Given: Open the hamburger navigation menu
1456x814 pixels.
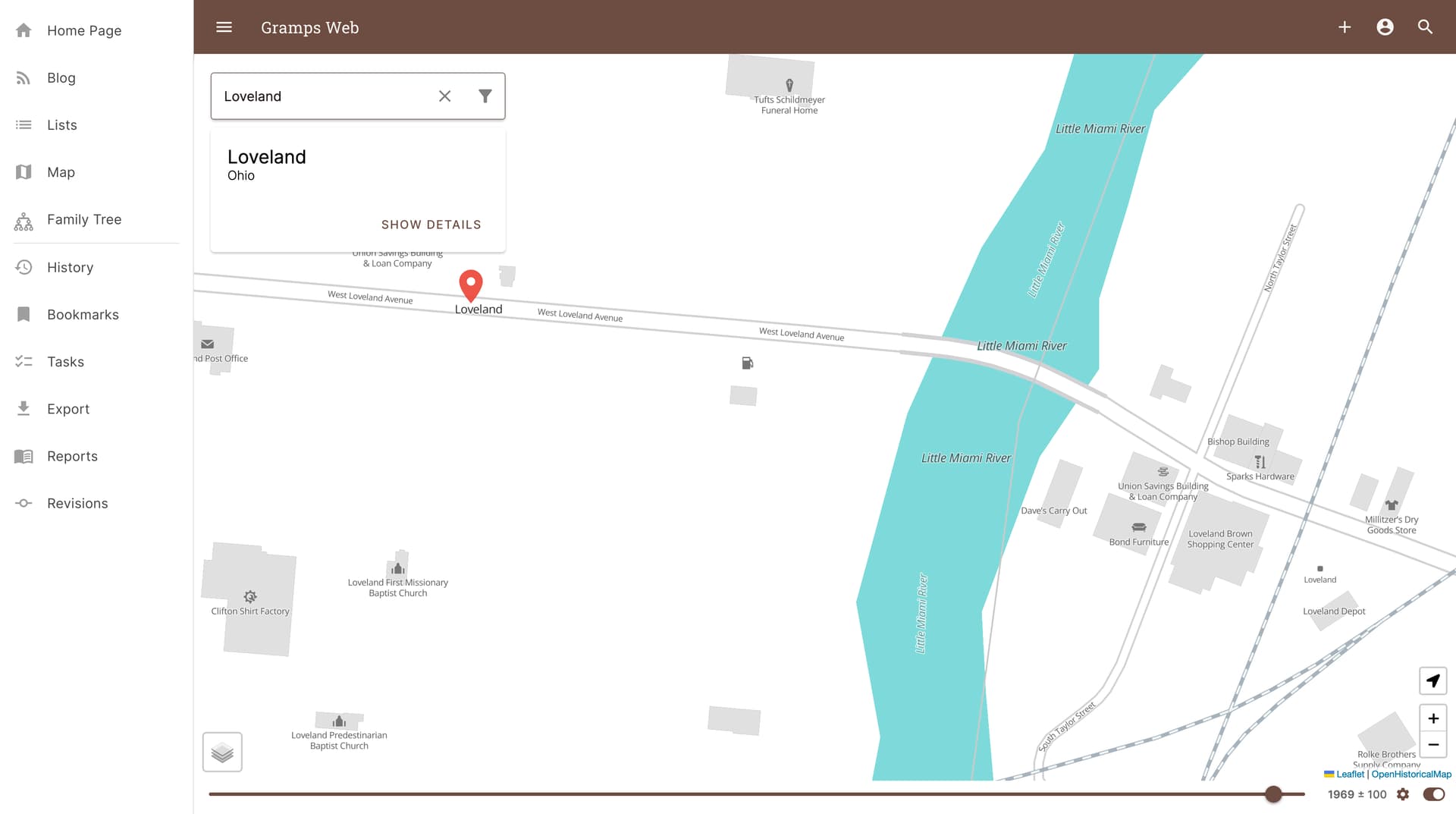Looking at the screenshot, I should coord(224,27).
